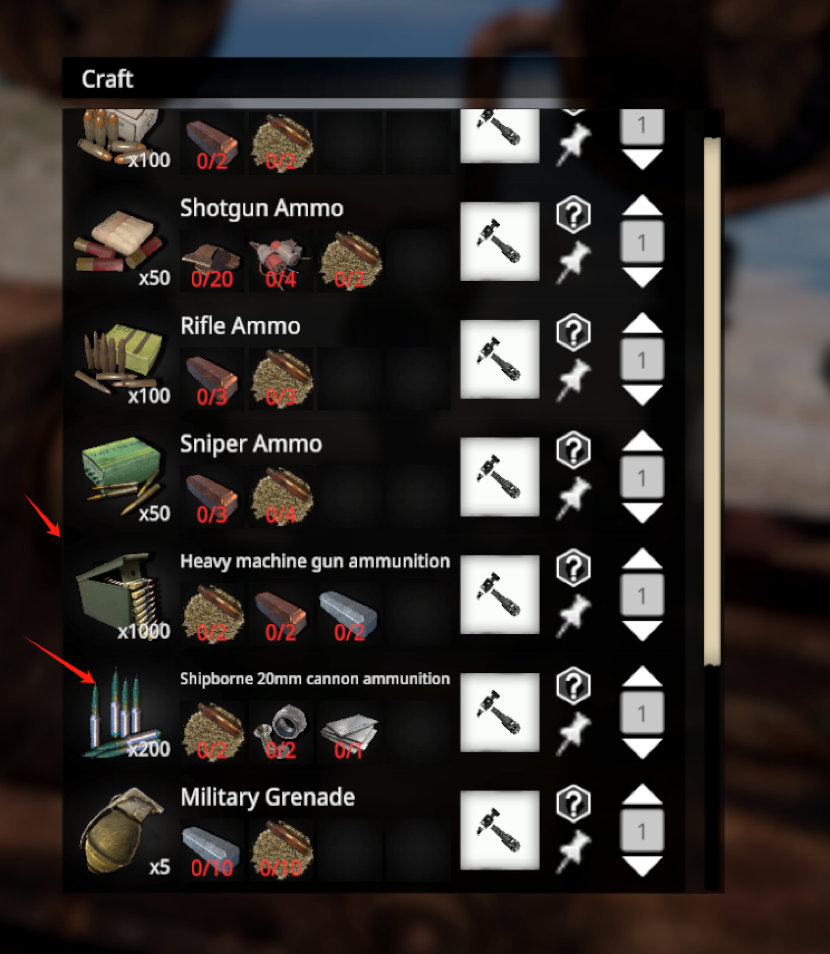Select the Heavy machine gun ammunition recipe title
The width and height of the screenshot is (830, 954).
pos(315,561)
